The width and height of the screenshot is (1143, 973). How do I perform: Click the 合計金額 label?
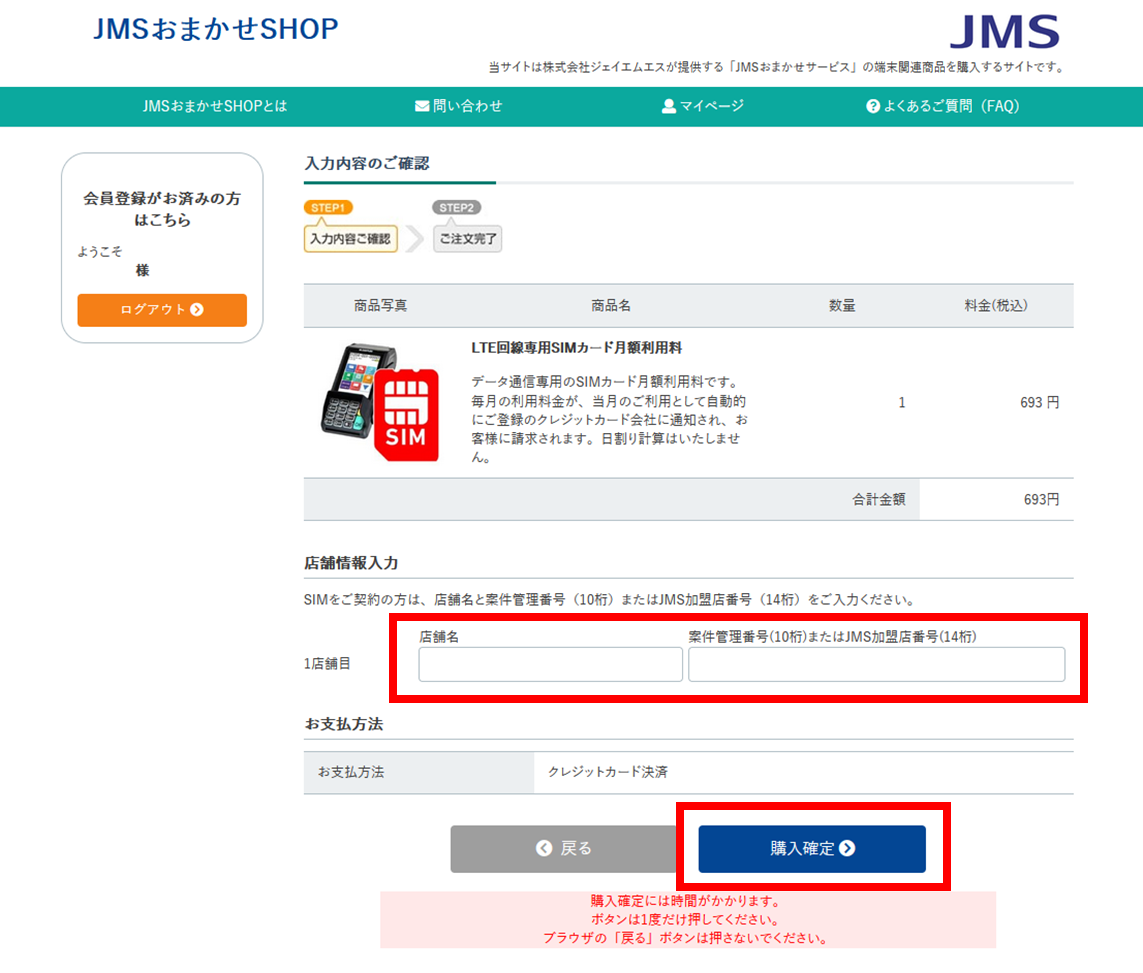[878, 500]
